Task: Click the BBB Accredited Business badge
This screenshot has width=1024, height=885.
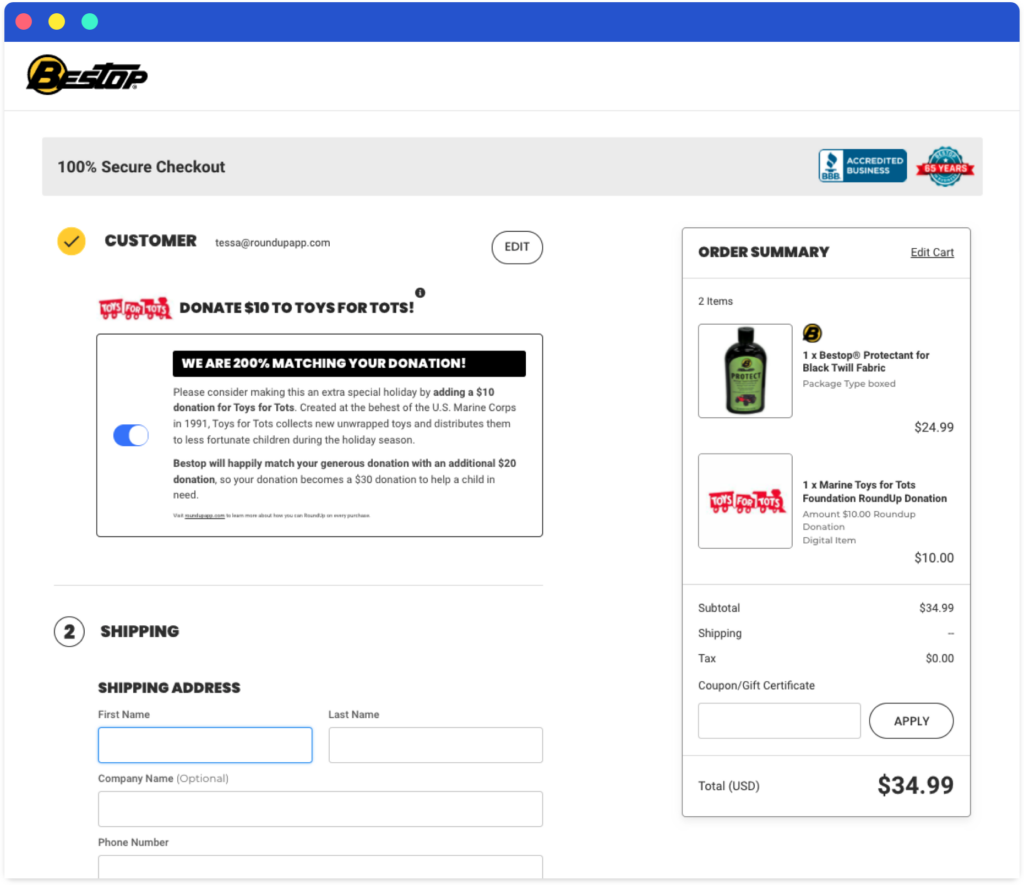Action: click(862, 166)
